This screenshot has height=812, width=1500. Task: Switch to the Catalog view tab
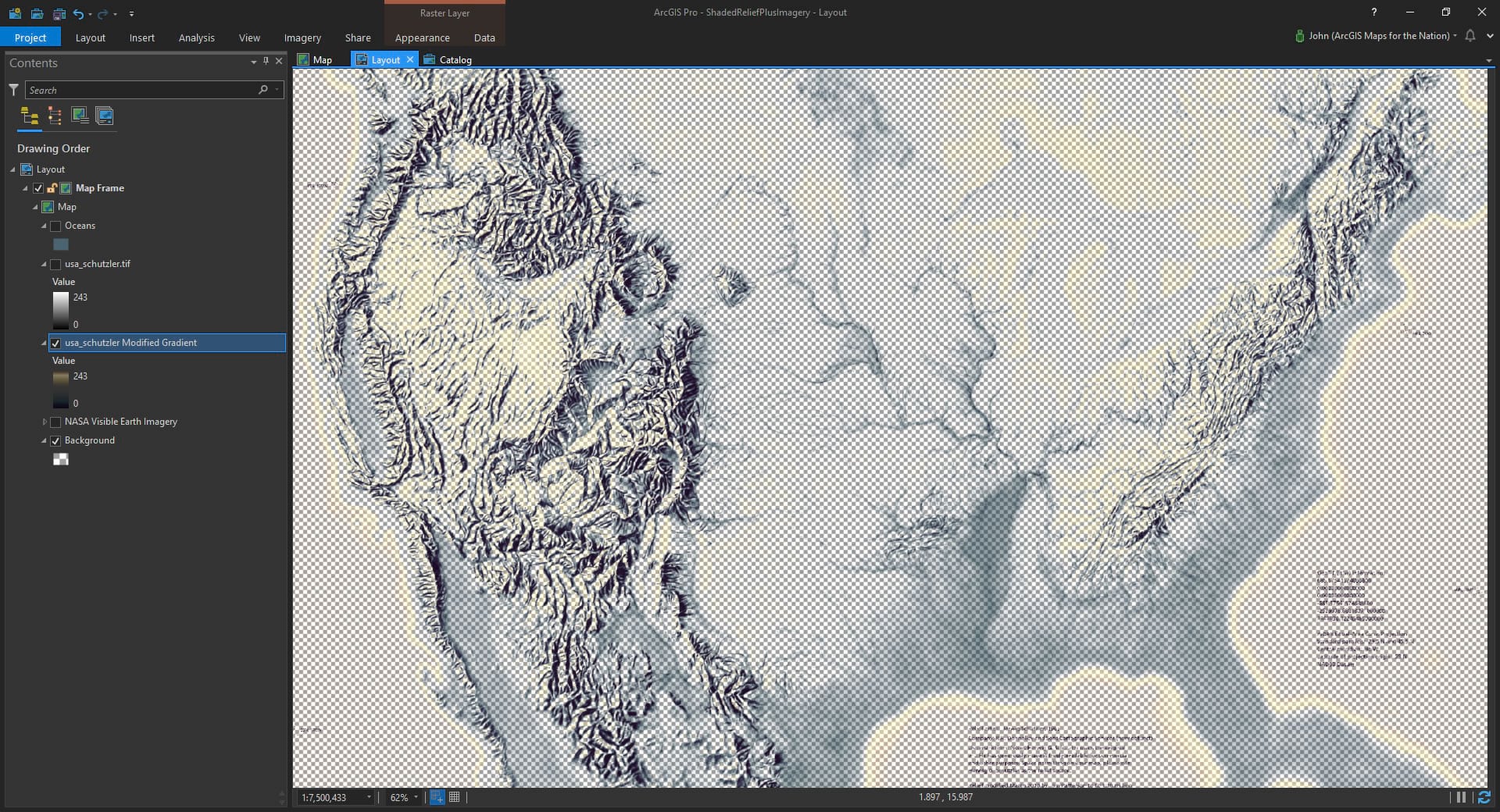point(455,59)
